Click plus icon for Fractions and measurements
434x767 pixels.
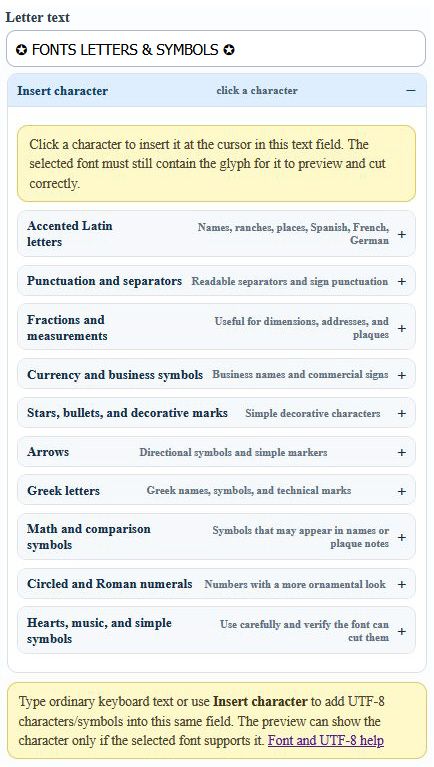click(402, 328)
